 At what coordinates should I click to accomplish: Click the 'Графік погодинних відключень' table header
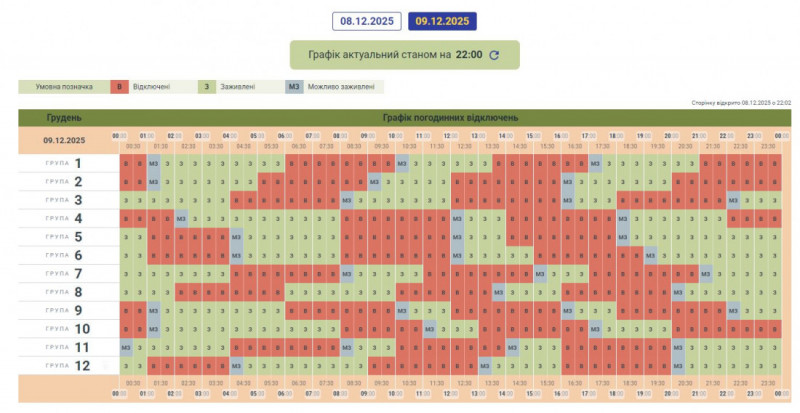coord(450,117)
